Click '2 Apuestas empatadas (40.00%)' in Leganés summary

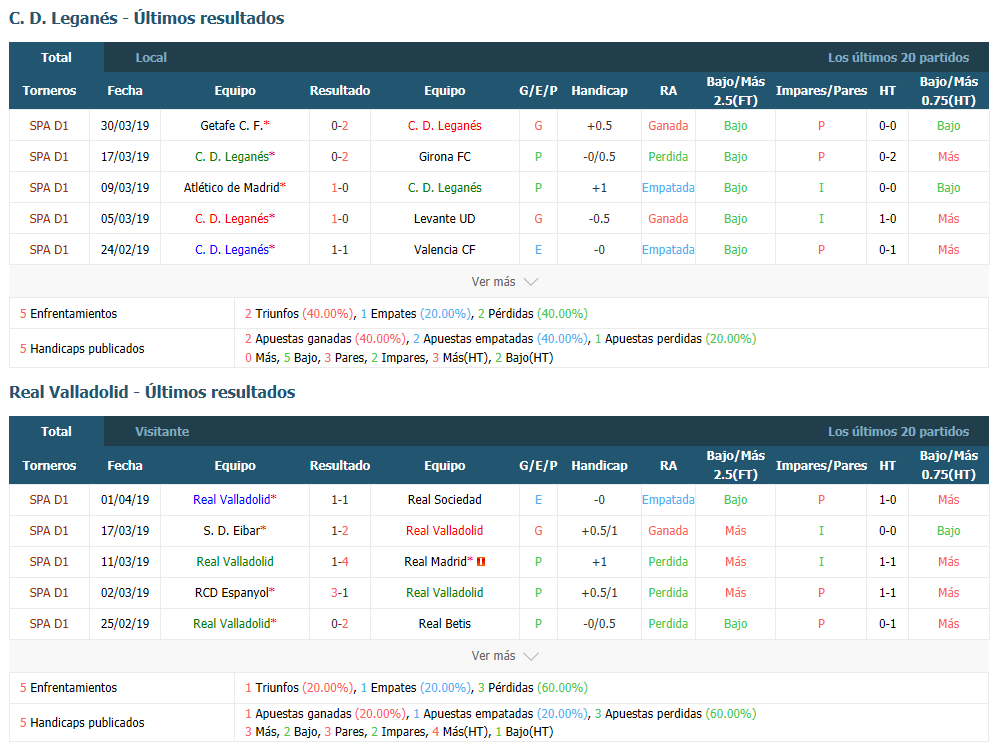click(x=500, y=339)
